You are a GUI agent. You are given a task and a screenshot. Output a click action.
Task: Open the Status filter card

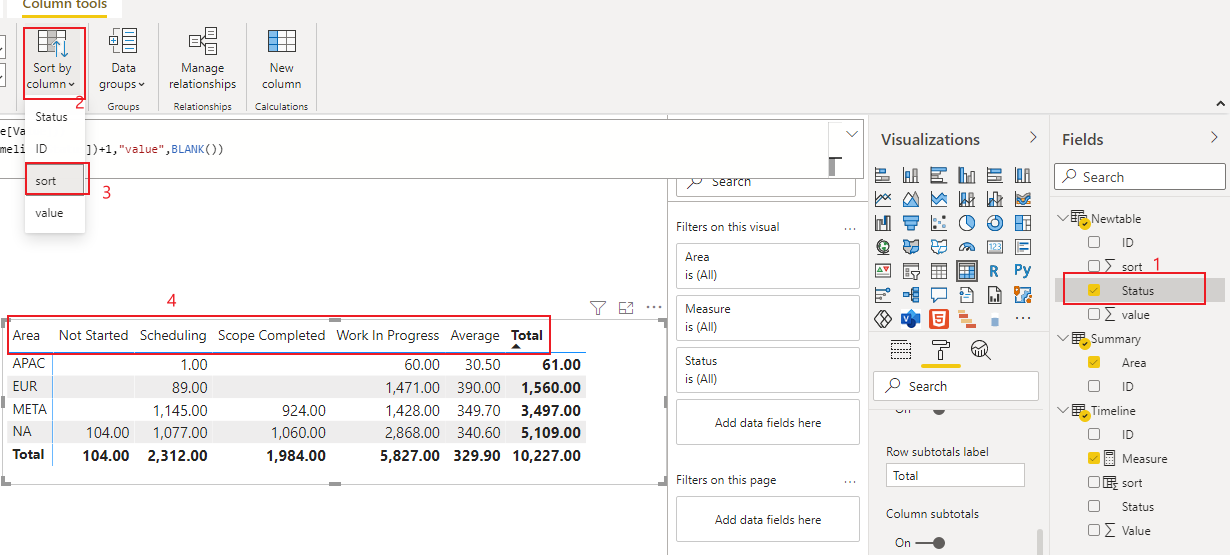tap(768, 370)
